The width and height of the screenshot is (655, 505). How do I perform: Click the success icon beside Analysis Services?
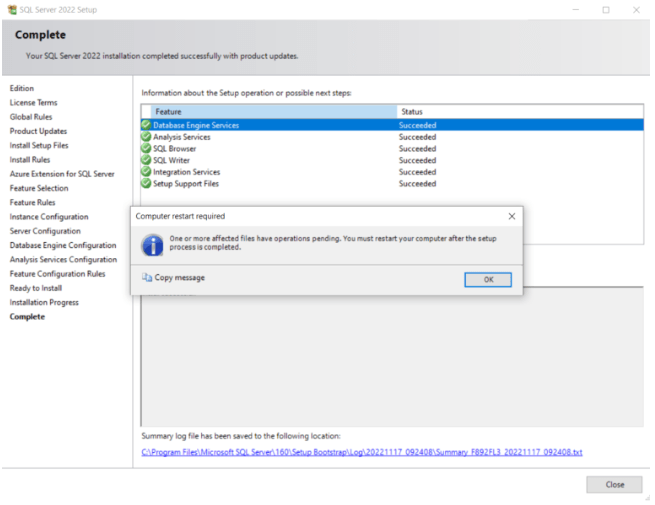(146, 137)
